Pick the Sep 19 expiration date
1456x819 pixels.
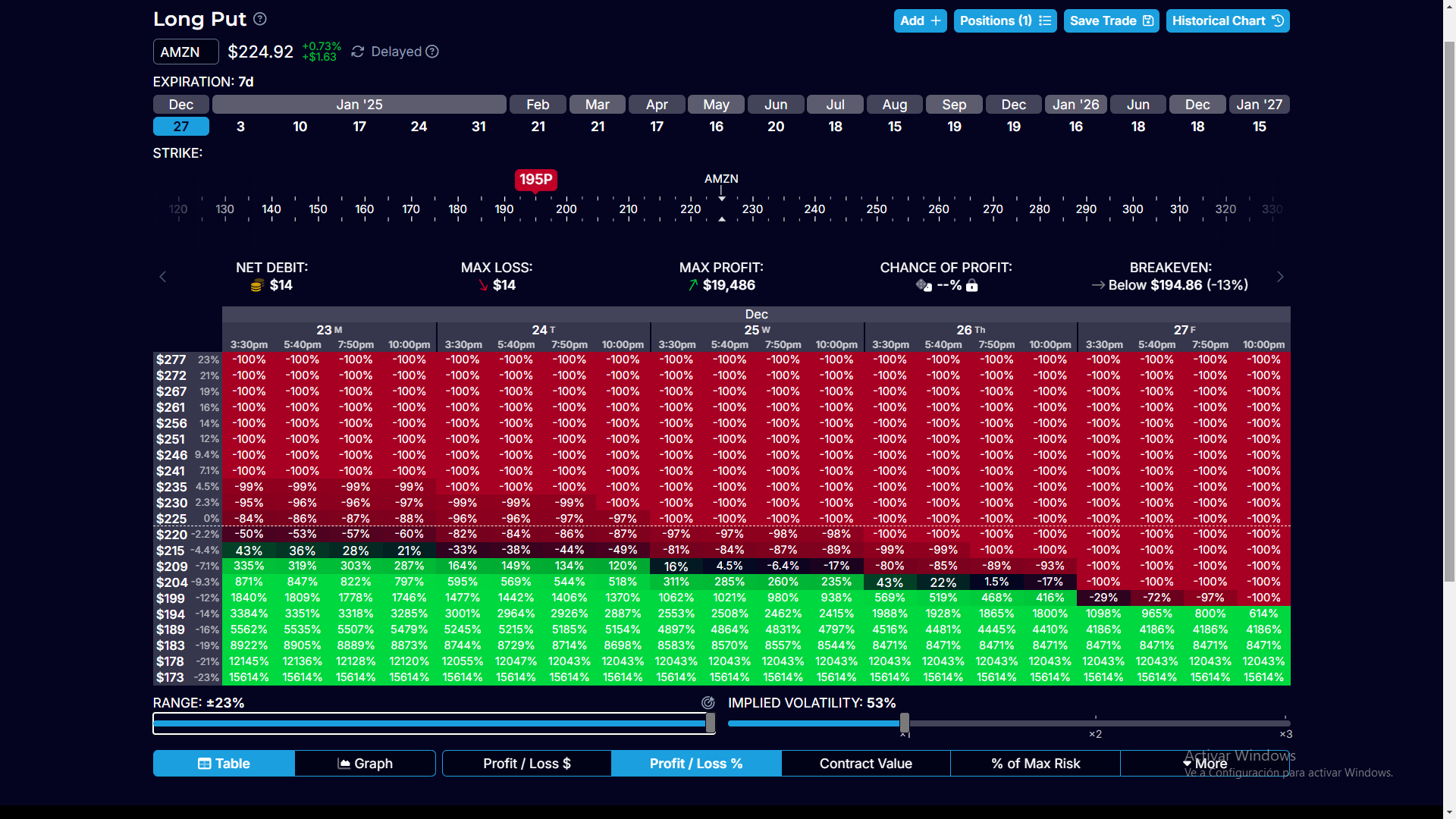tap(954, 127)
